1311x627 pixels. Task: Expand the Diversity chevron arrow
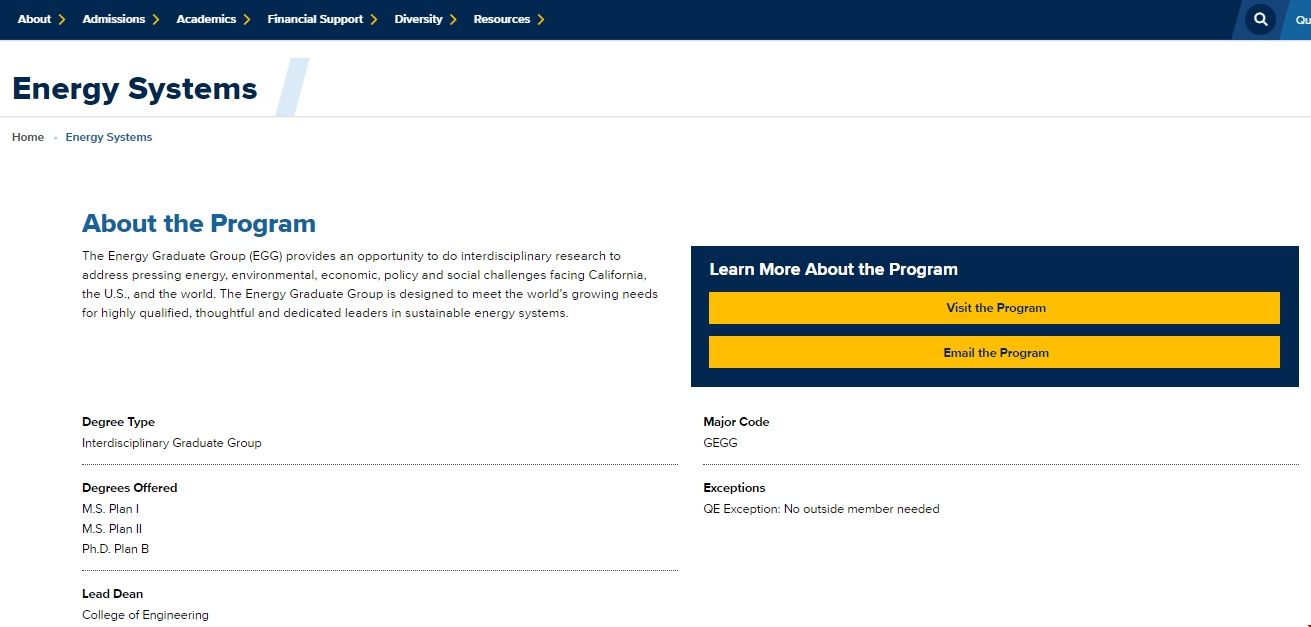[453, 20]
